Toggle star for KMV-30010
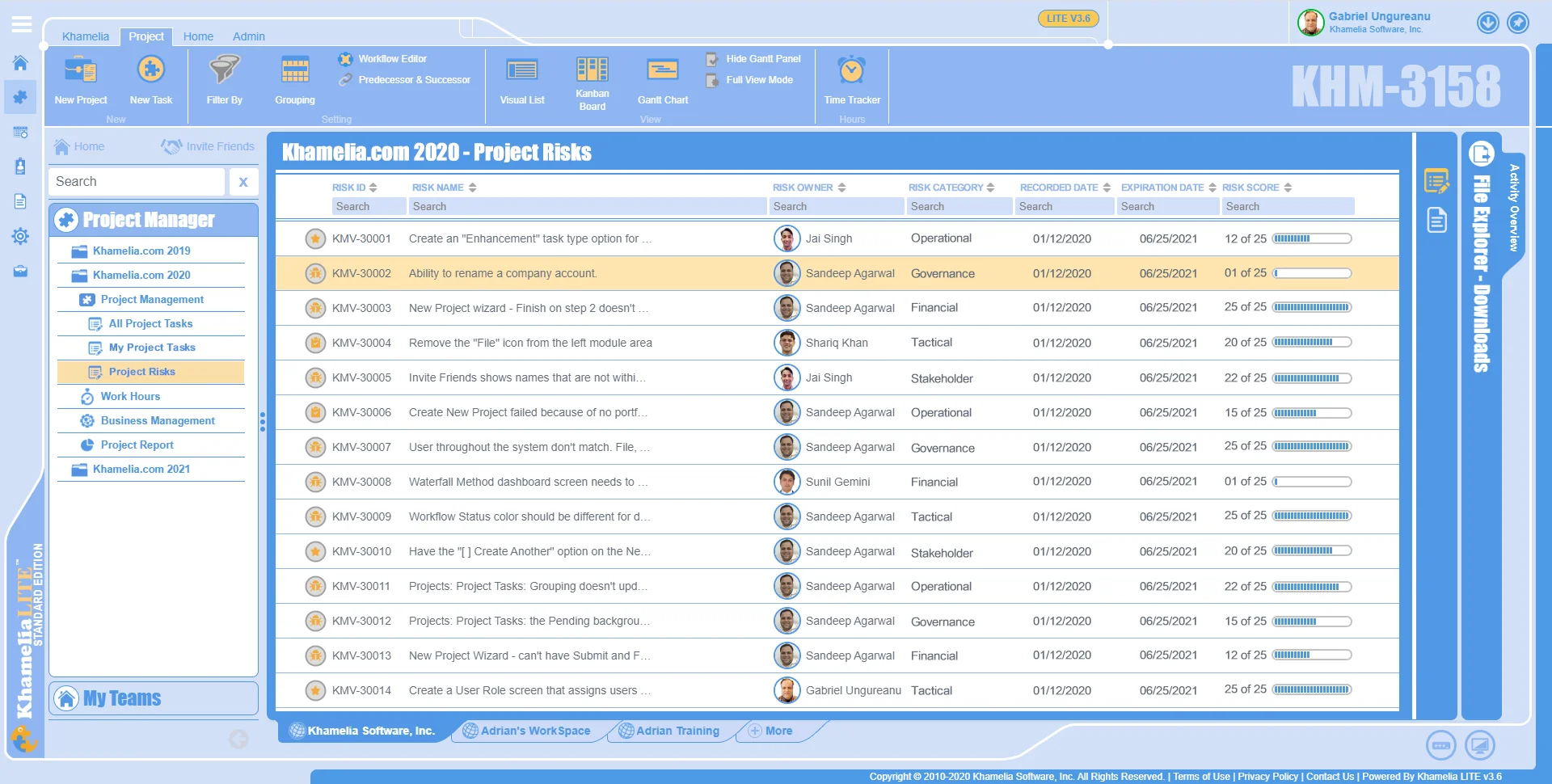This screenshot has height=784, width=1552. tap(315, 552)
